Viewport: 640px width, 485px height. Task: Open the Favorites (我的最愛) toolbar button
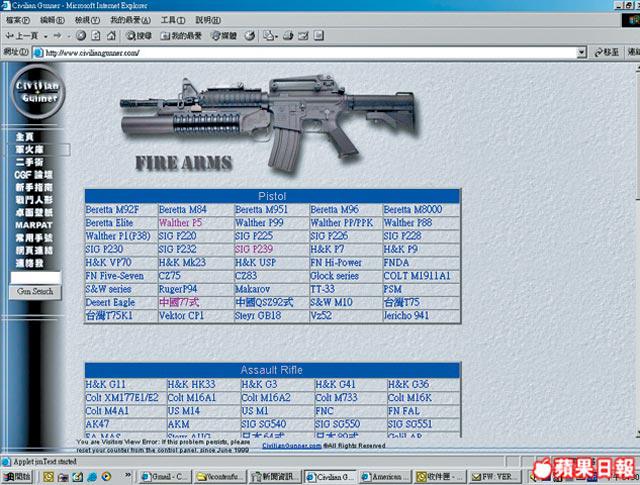[x=181, y=36]
